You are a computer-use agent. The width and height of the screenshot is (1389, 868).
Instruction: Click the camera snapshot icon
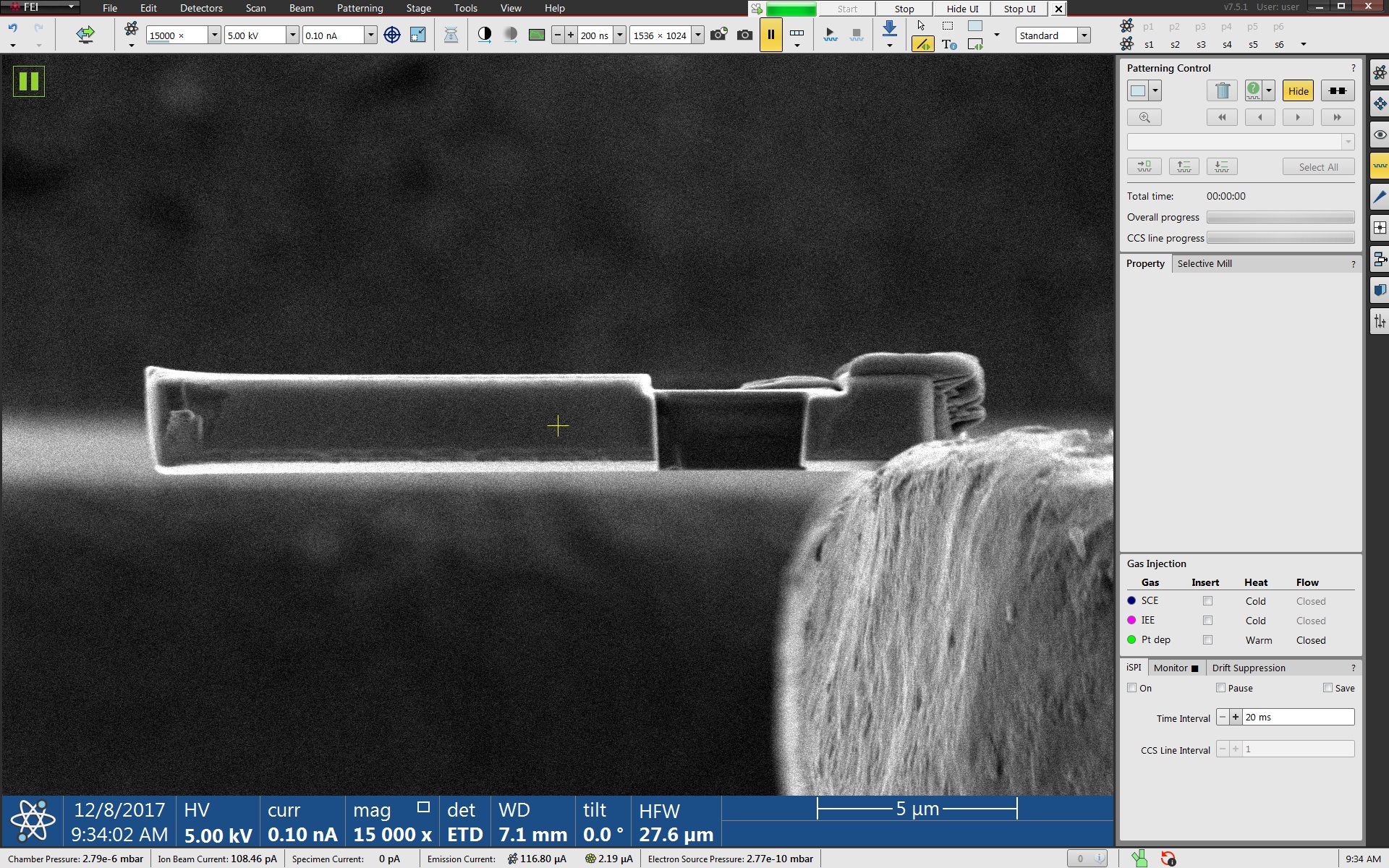(x=744, y=35)
